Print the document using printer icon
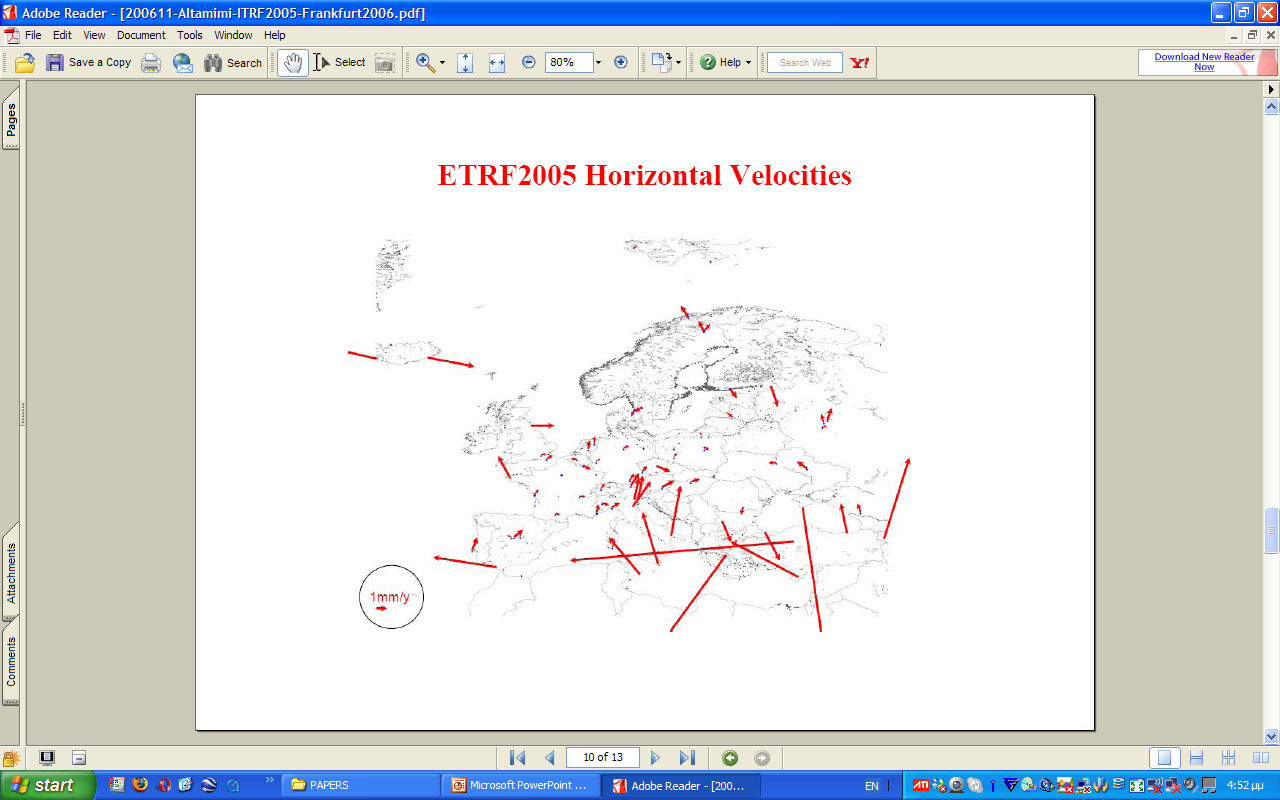The width and height of the screenshot is (1280, 800). [151, 62]
